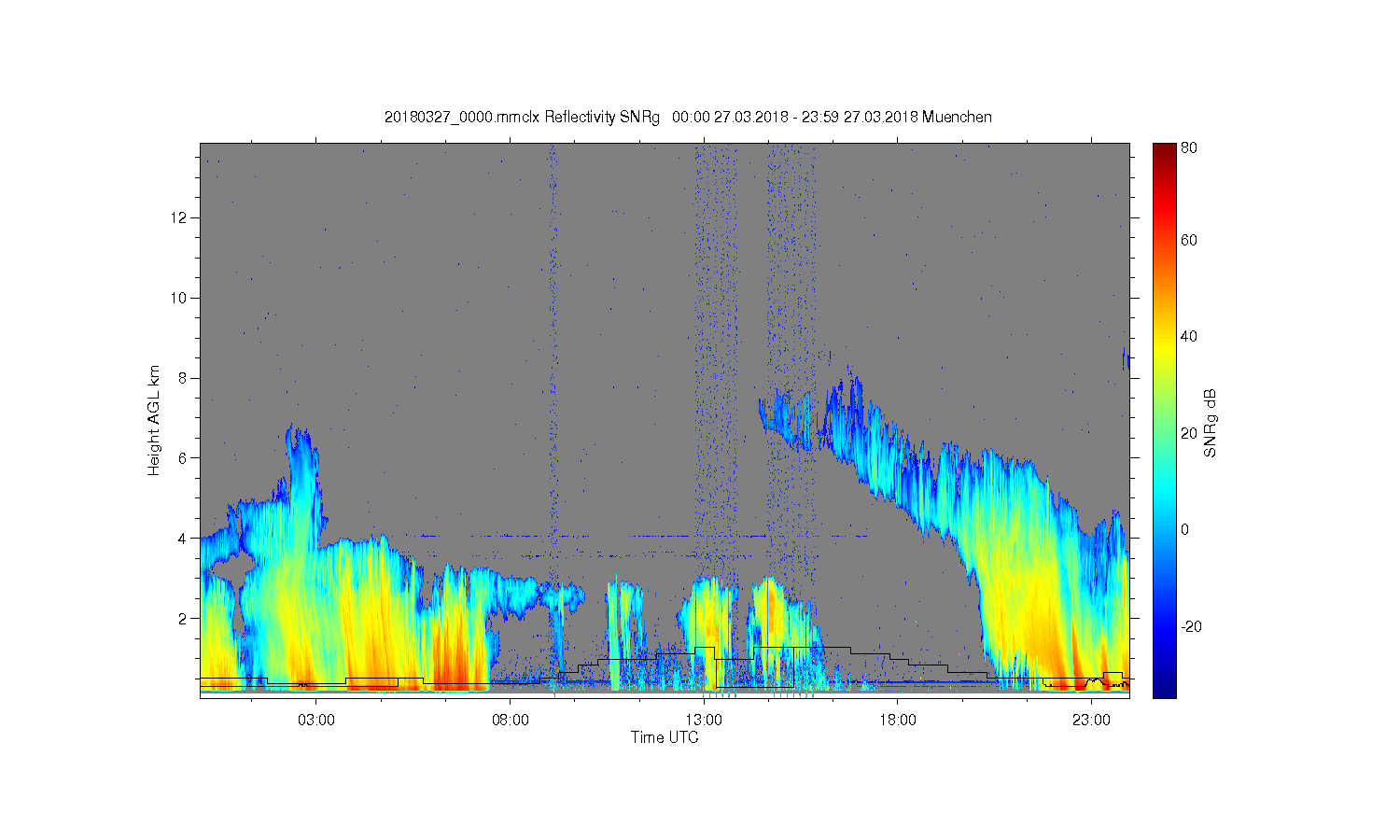
Task: Click the 18:00 time tick label
Action: [897, 721]
